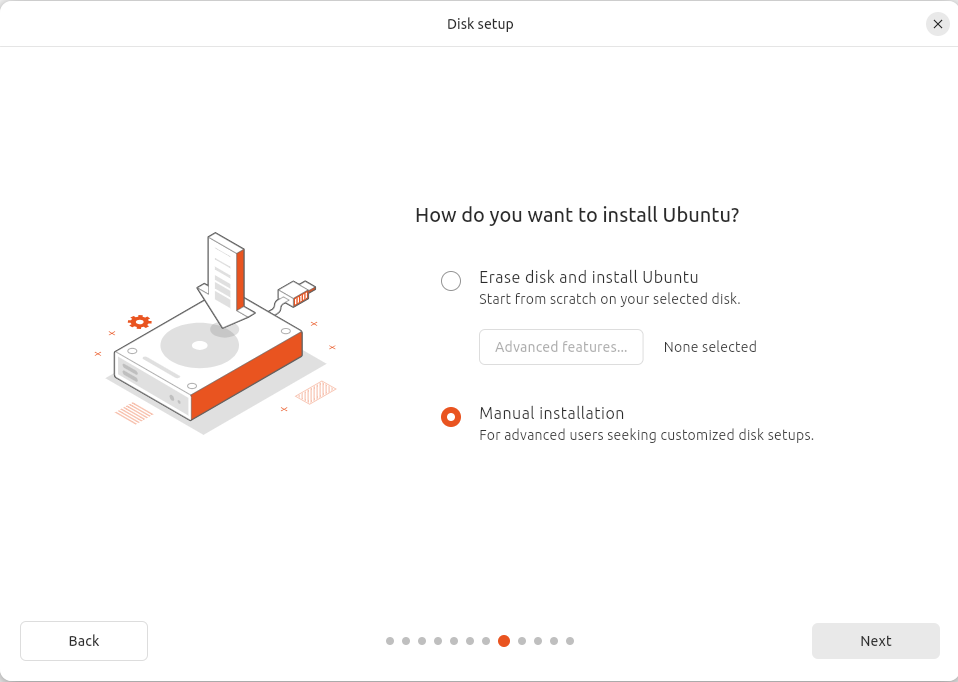Click the dot right after the orange one
The height and width of the screenshot is (682, 958).
[x=522, y=641]
